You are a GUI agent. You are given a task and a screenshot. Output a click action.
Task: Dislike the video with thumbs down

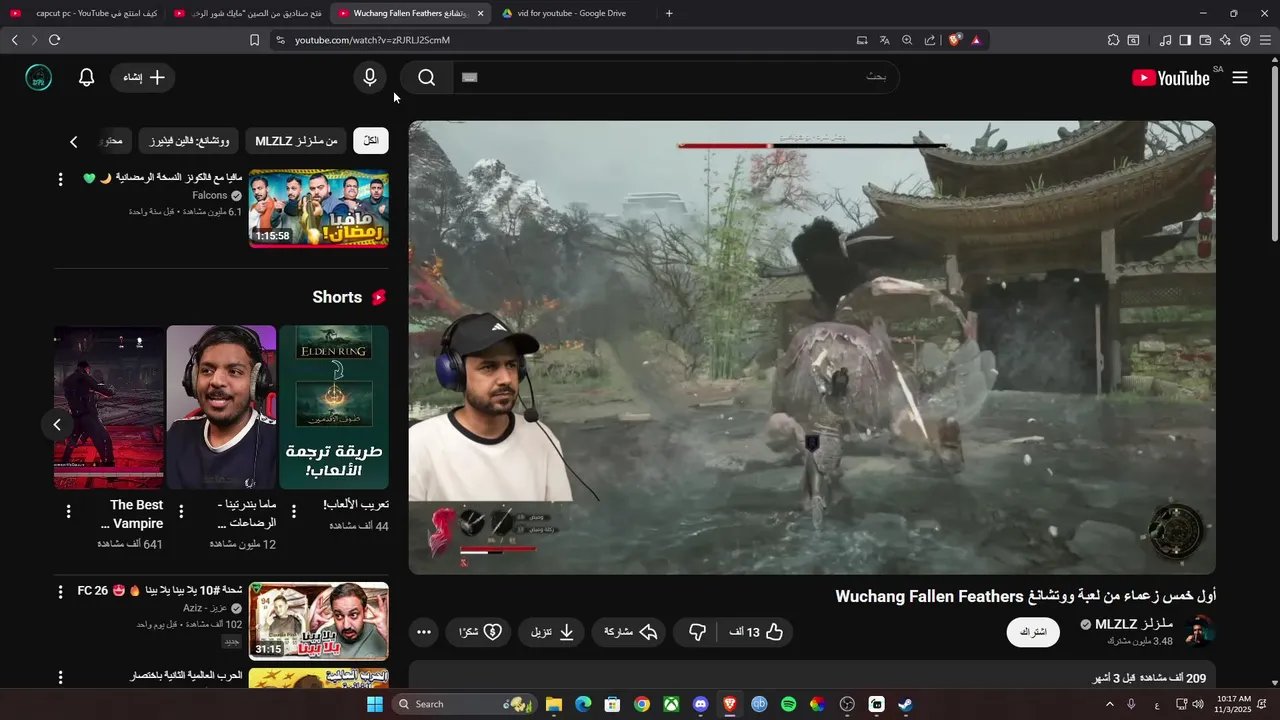(x=698, y=632)
